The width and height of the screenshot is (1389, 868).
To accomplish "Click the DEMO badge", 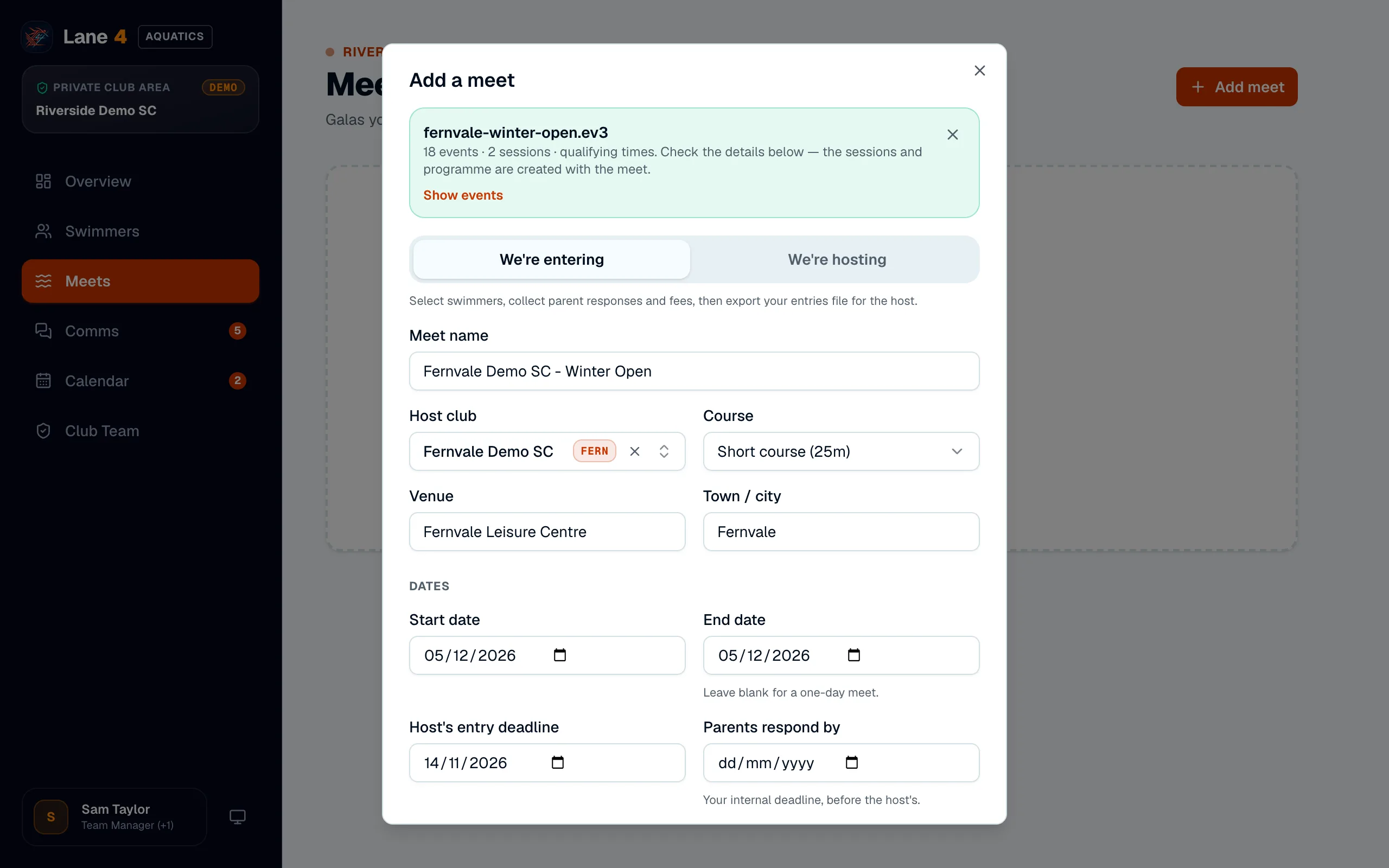I will (x=222, y=87).
